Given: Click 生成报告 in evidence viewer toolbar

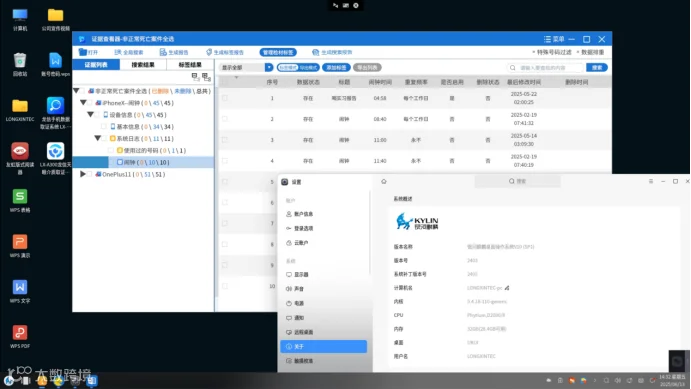Looking at the screenshot, I should tap(174, 52).
